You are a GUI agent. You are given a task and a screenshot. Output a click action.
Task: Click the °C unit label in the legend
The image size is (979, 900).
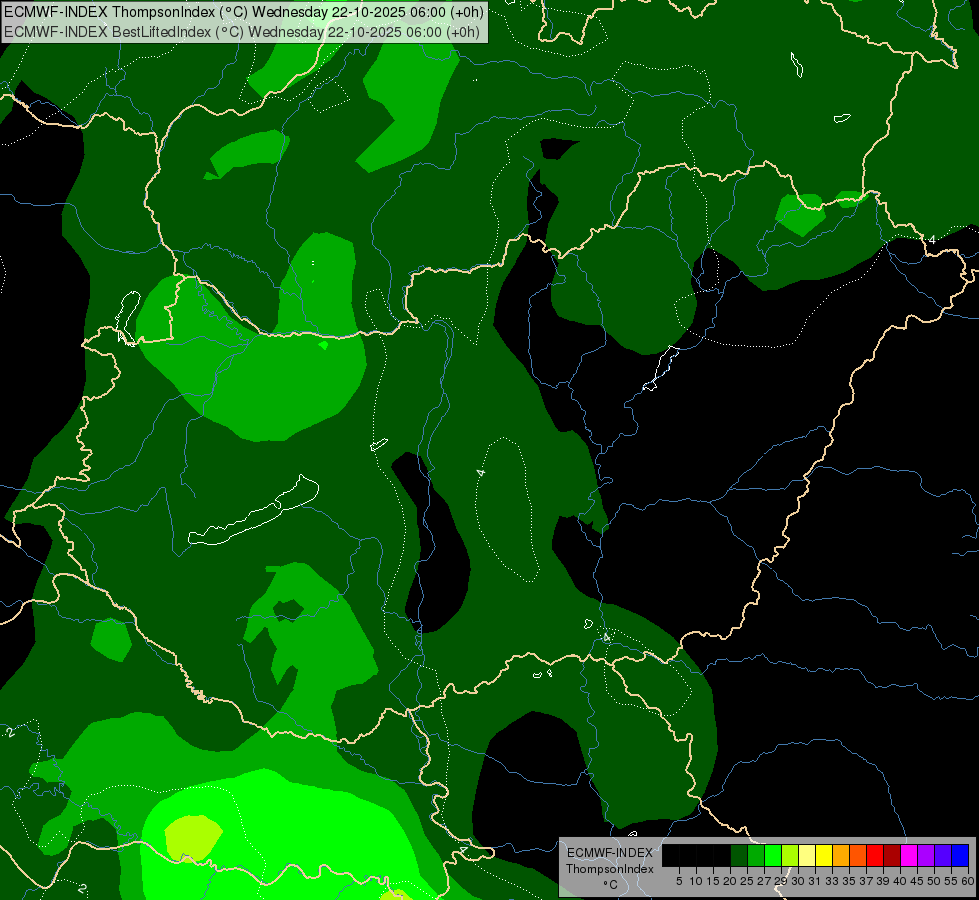click(611, 885)
